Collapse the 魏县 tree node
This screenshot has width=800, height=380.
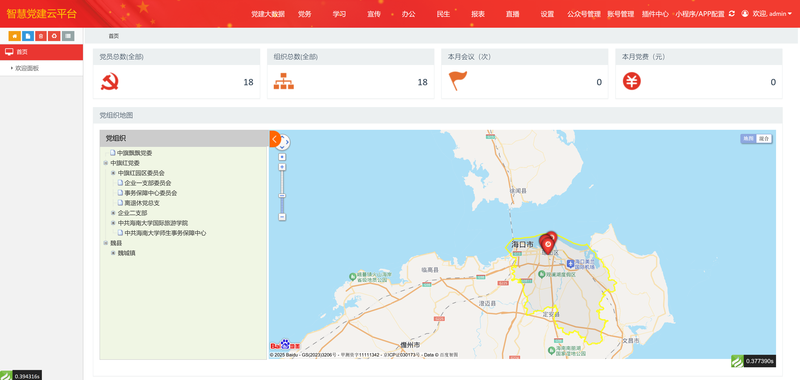coord(106,243)
